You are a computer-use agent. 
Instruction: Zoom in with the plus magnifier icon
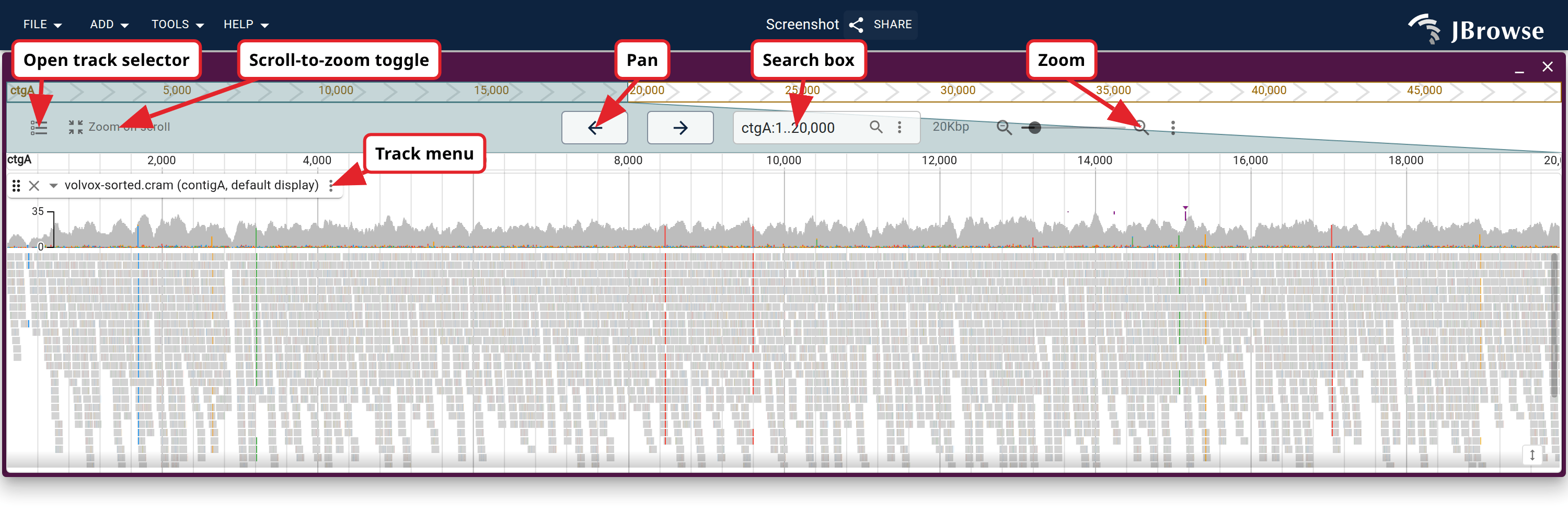point(1140,127)
